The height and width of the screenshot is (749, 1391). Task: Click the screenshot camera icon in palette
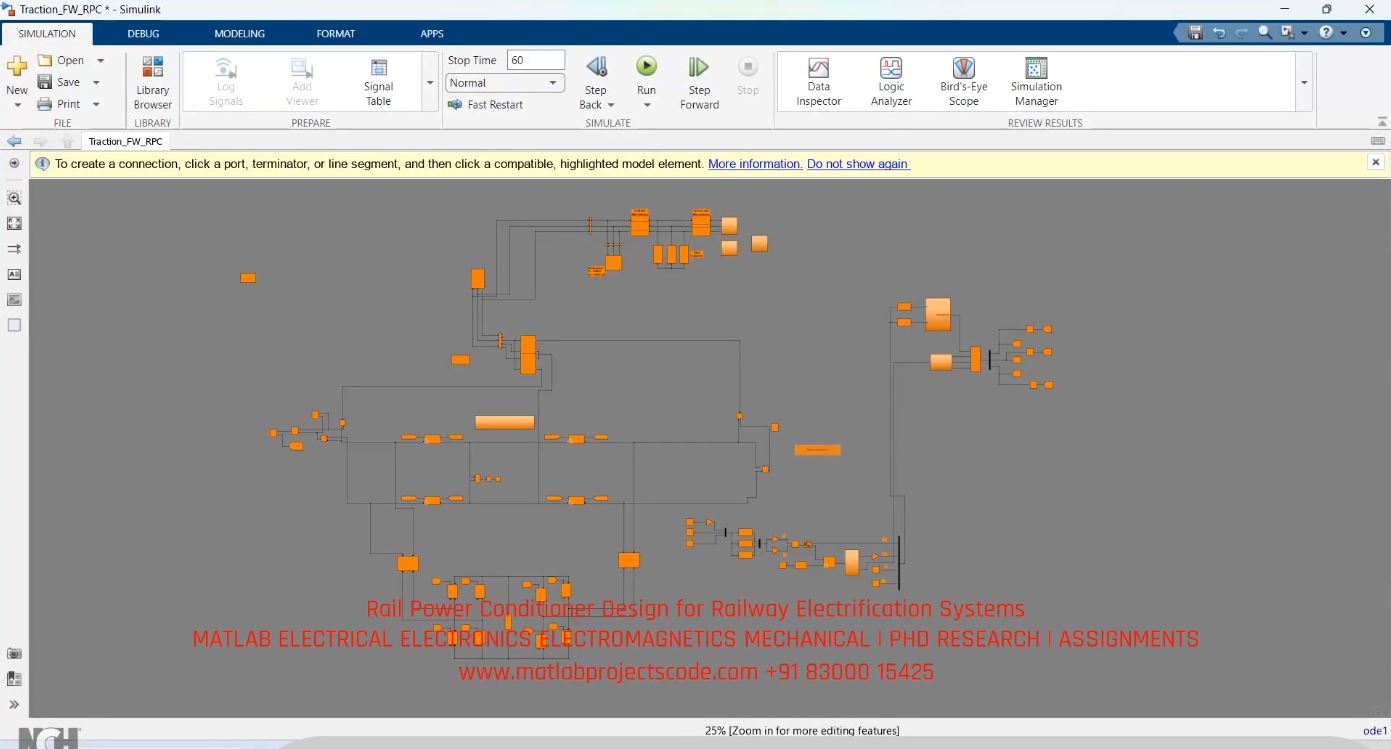(x=14, y=653)
